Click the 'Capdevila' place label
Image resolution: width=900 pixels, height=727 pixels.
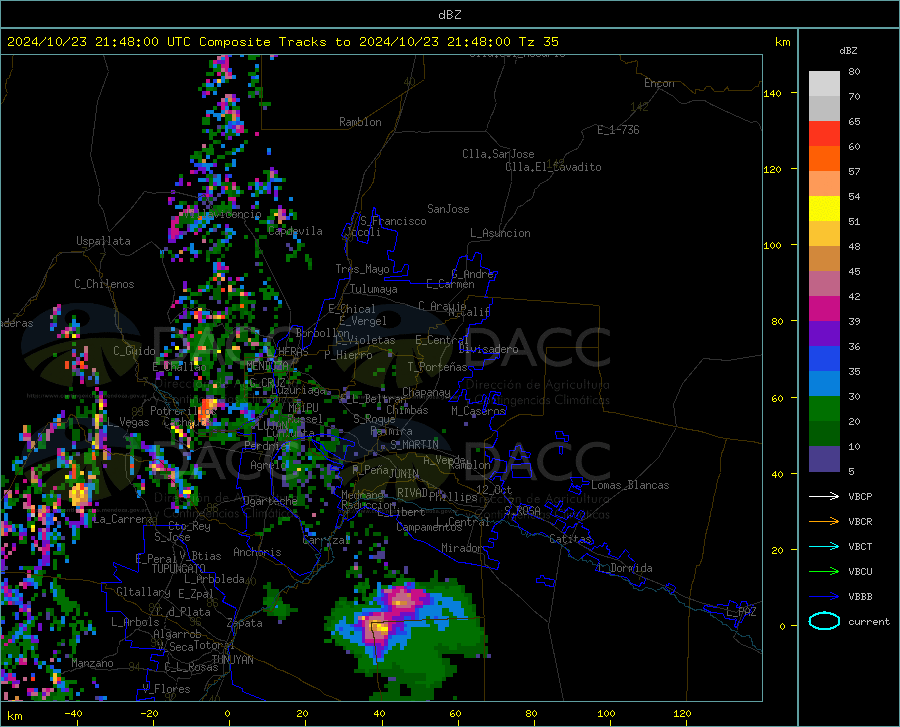[296, 231]
